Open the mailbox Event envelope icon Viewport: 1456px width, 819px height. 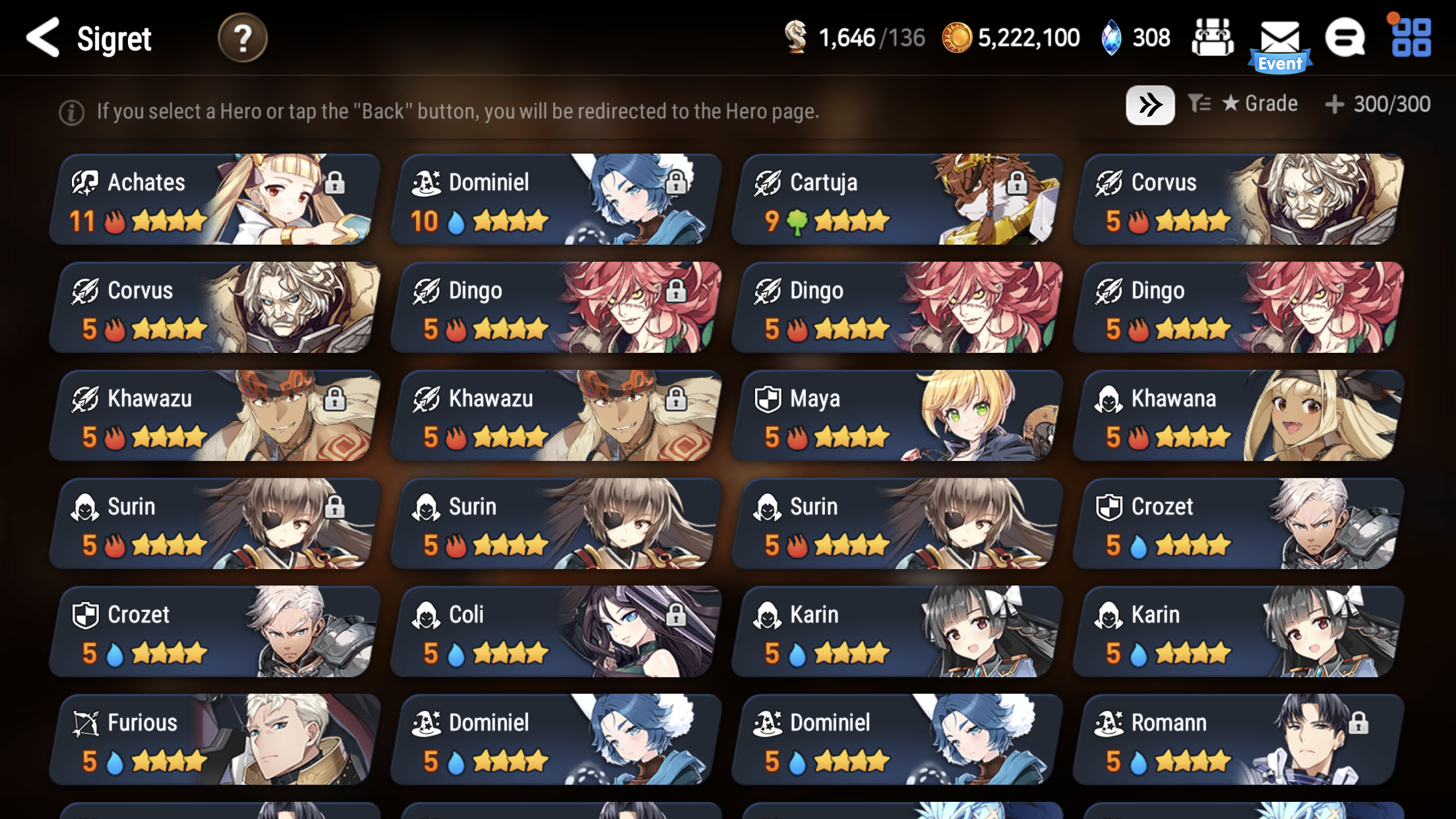(x=1280, y=44)
